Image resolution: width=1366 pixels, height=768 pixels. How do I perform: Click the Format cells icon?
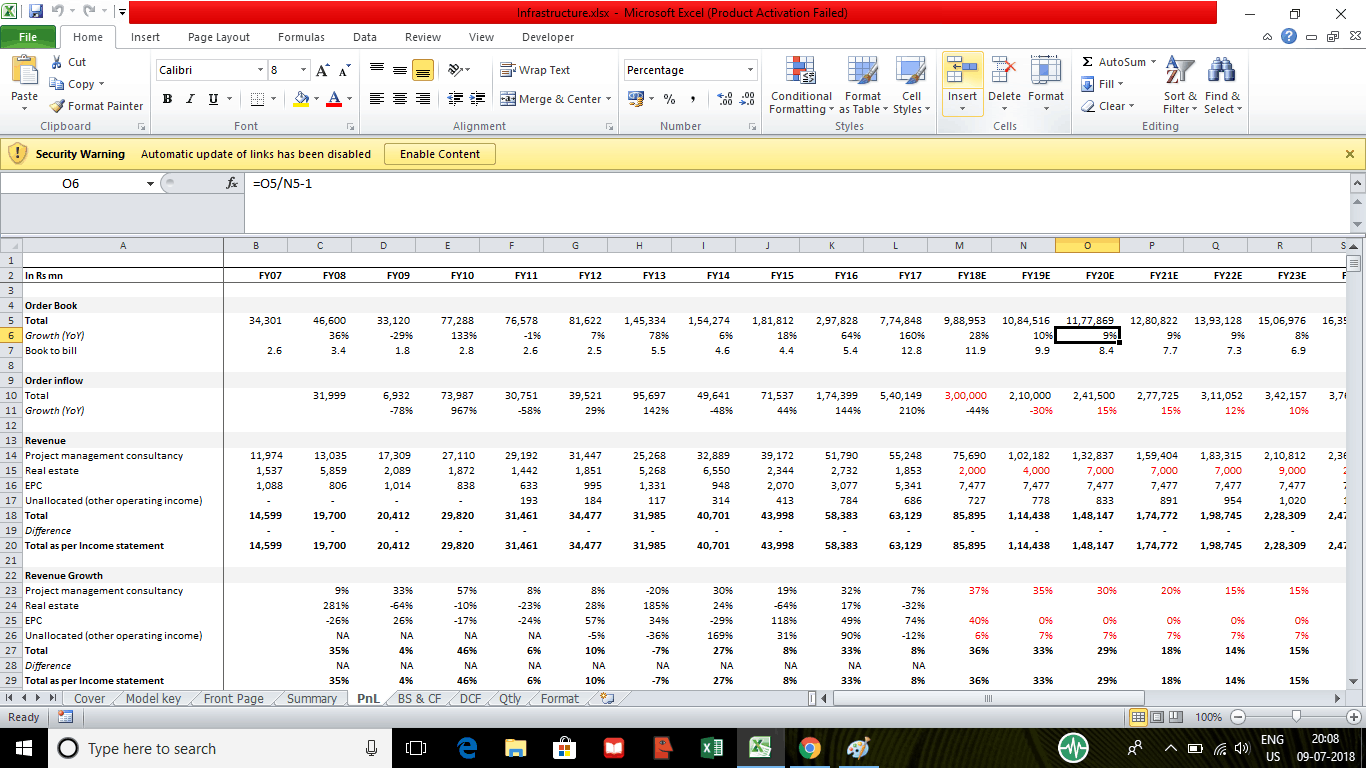1046,72
